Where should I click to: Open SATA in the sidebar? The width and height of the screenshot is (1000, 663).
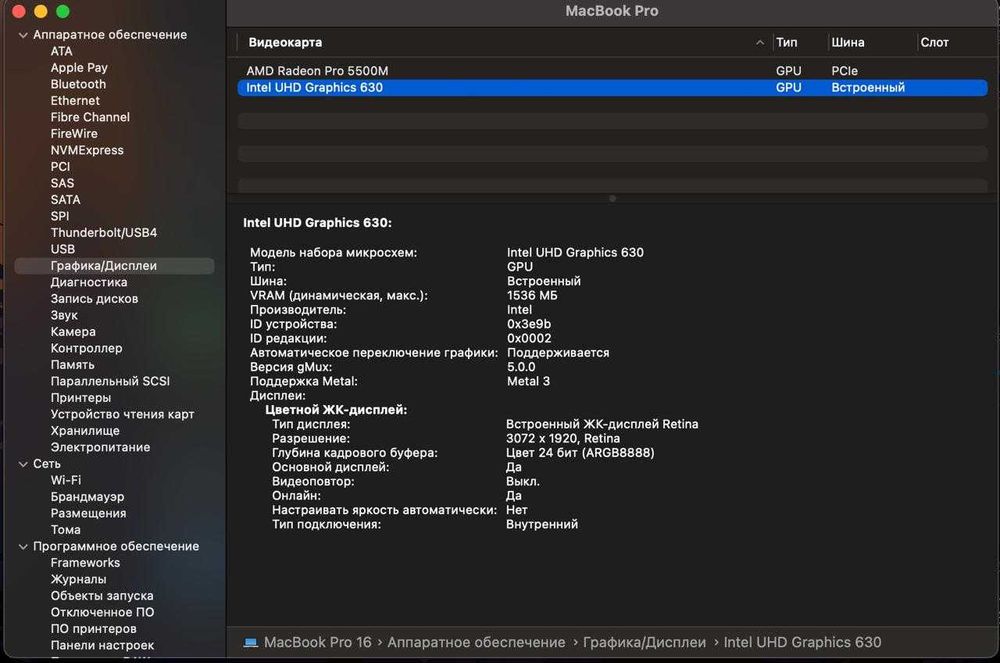[66, 200]
